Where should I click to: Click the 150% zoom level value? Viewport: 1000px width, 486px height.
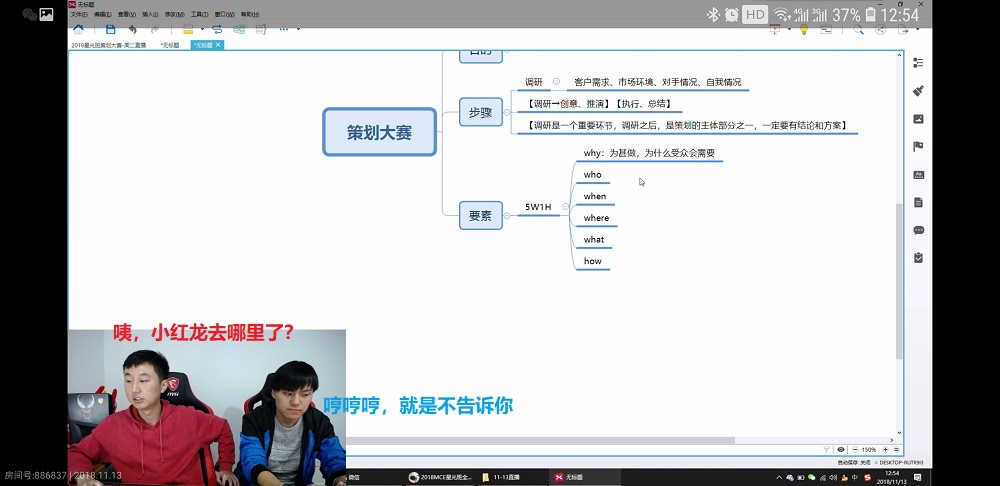tap(869, 450)
